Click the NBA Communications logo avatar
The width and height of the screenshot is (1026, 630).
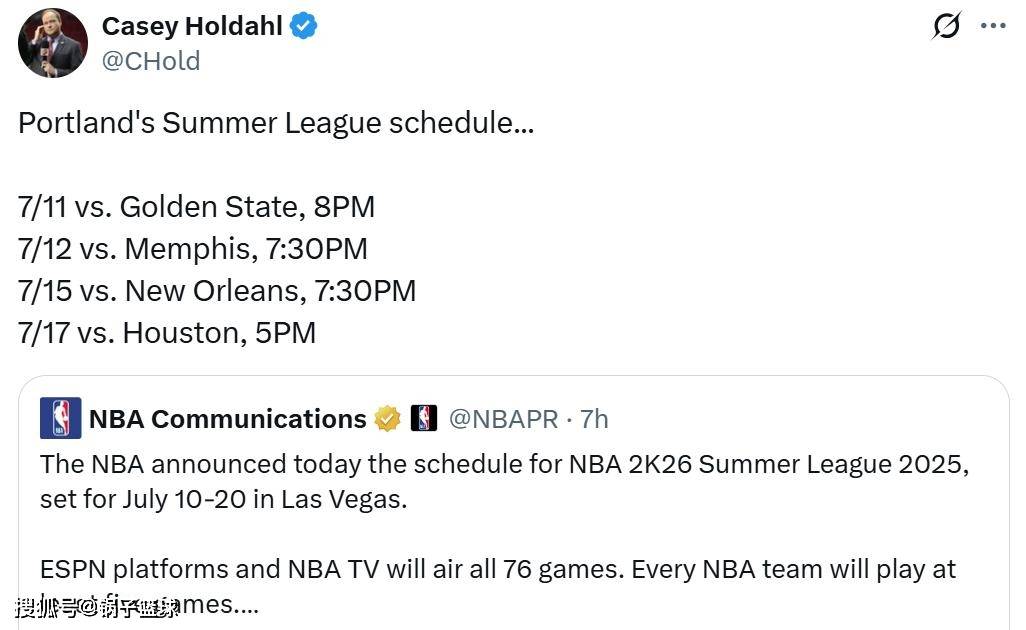[60, 418]
